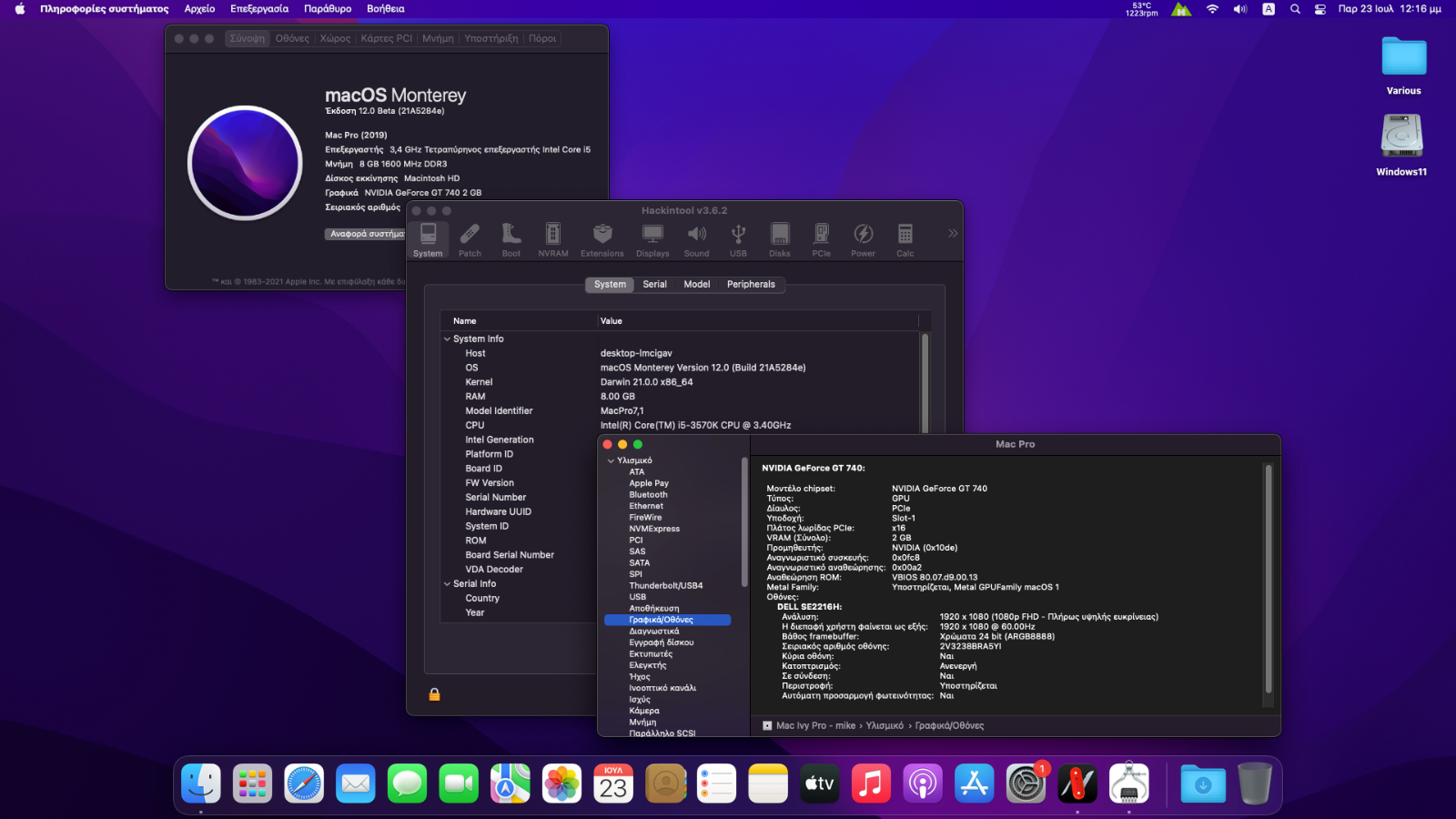This screenshot has height=819, width=1456.
Task: Select Thunderbolt/USB4 in the sidebar
Action: click(665, 586)
